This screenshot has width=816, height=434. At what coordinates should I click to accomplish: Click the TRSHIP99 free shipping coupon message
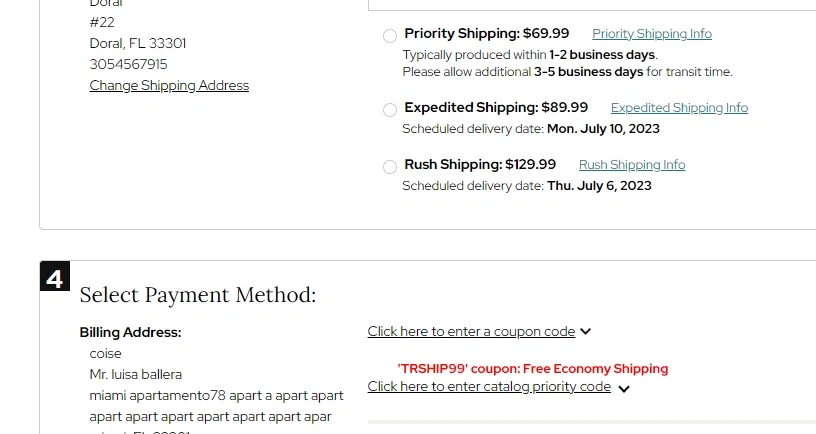point(533,369)
